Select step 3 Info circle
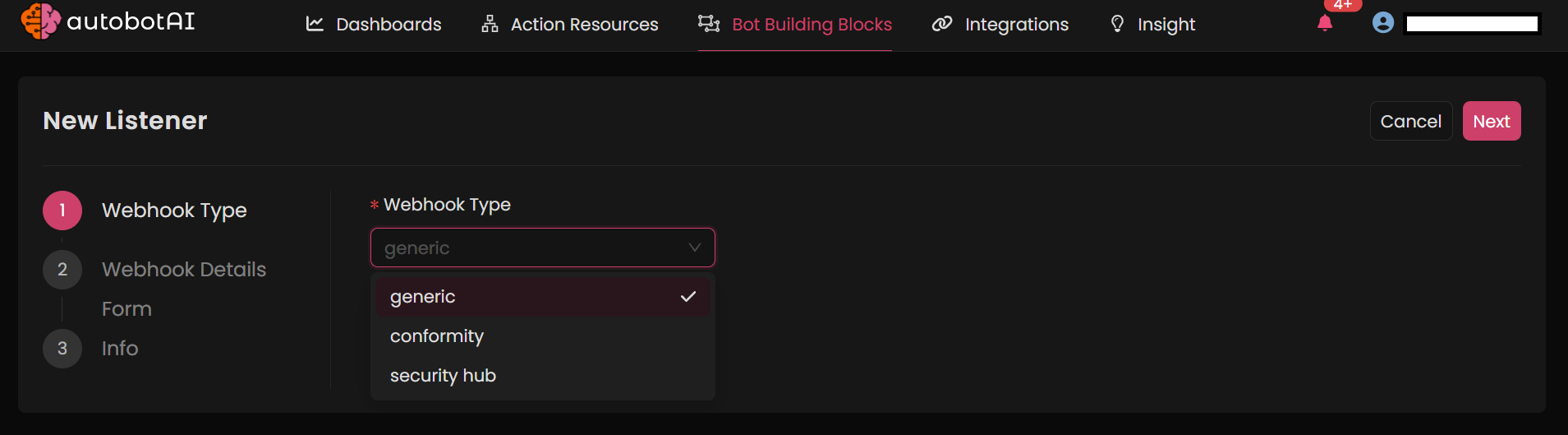This screenshot has height=435, width=1568. click(x=62, y=349)
